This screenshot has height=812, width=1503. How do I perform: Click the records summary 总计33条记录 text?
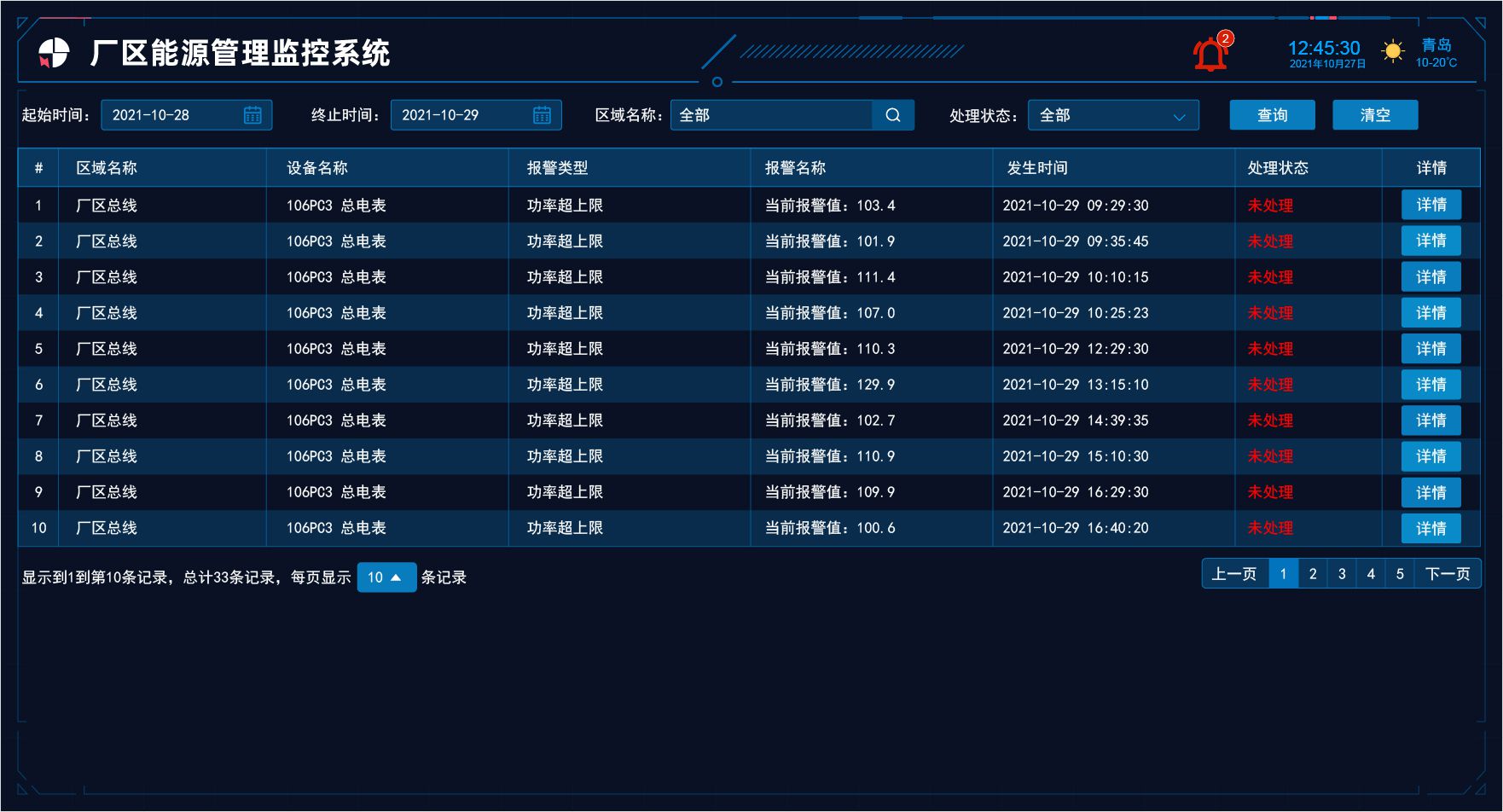pyautogui.click(x=229, y=577)
